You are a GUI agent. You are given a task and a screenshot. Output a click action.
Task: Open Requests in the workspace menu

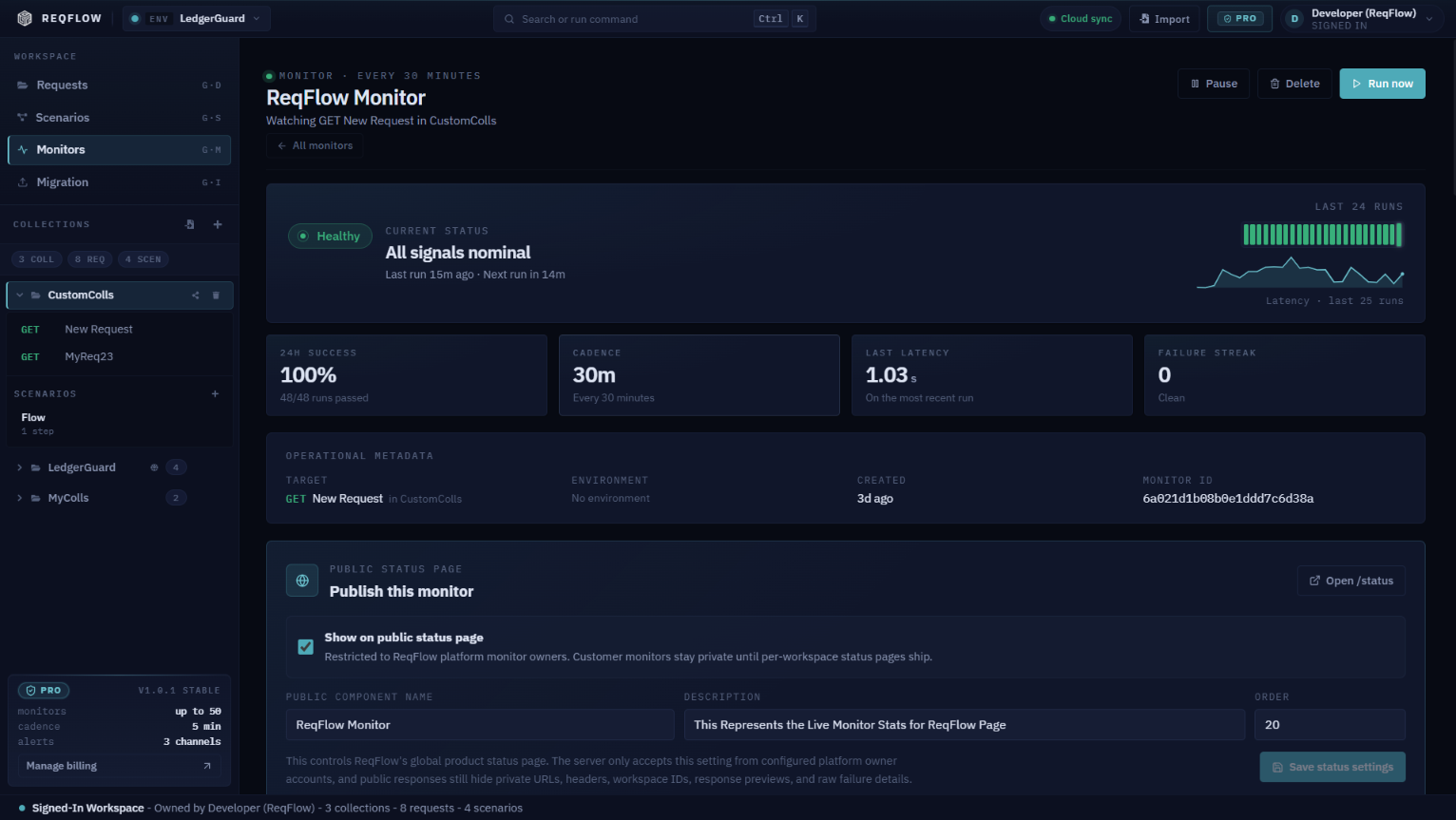coord(119,86)
